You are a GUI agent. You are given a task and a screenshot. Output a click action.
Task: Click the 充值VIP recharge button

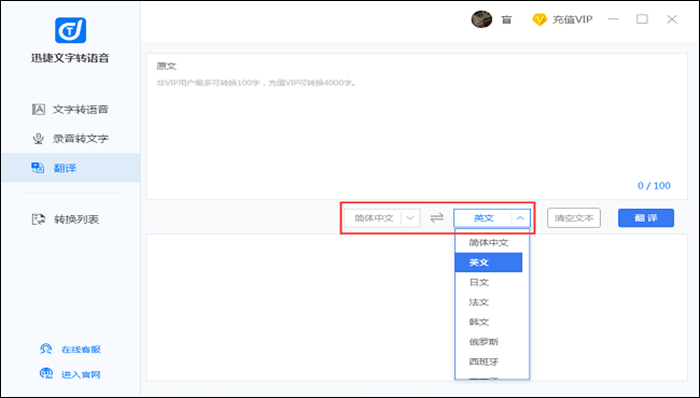coord(562,20)
